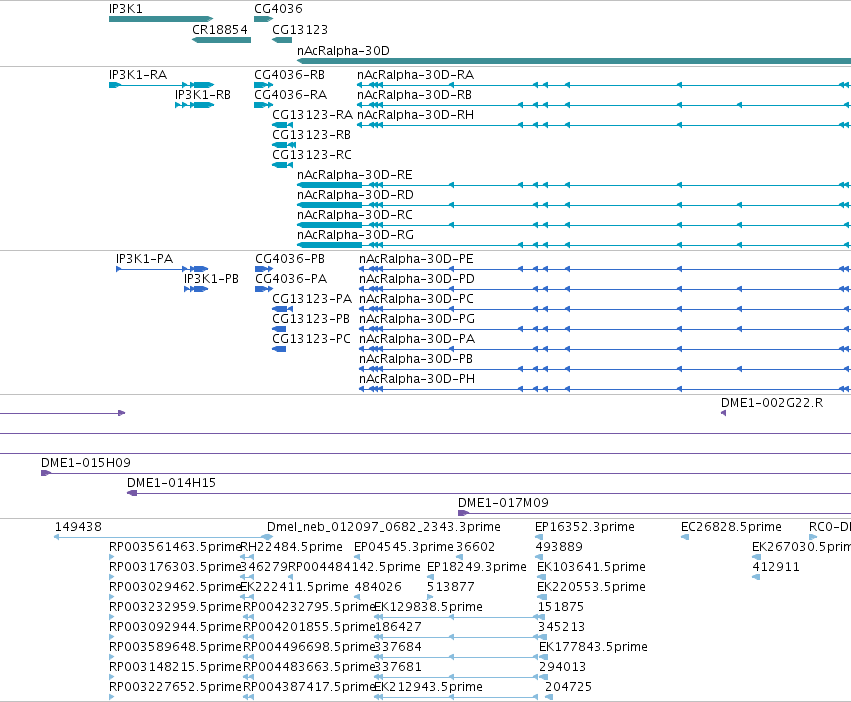Viewport: 851px width, 702px height.
Task: Open the nAcRalpha-30D-RG transcript
Action: (x=355, y=235)
